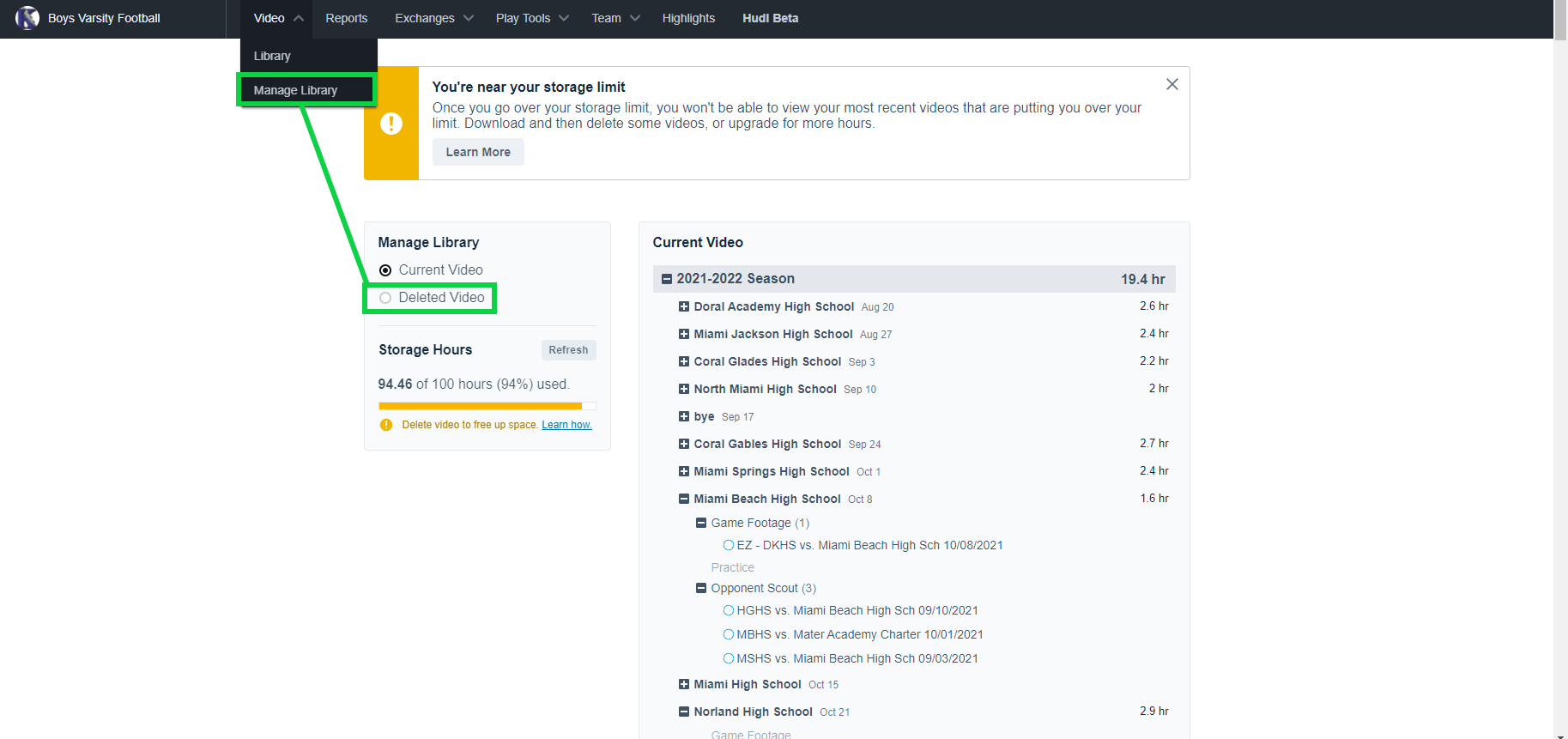Click the Norland High School 2.9 hr value

(x=1154, y=712)
